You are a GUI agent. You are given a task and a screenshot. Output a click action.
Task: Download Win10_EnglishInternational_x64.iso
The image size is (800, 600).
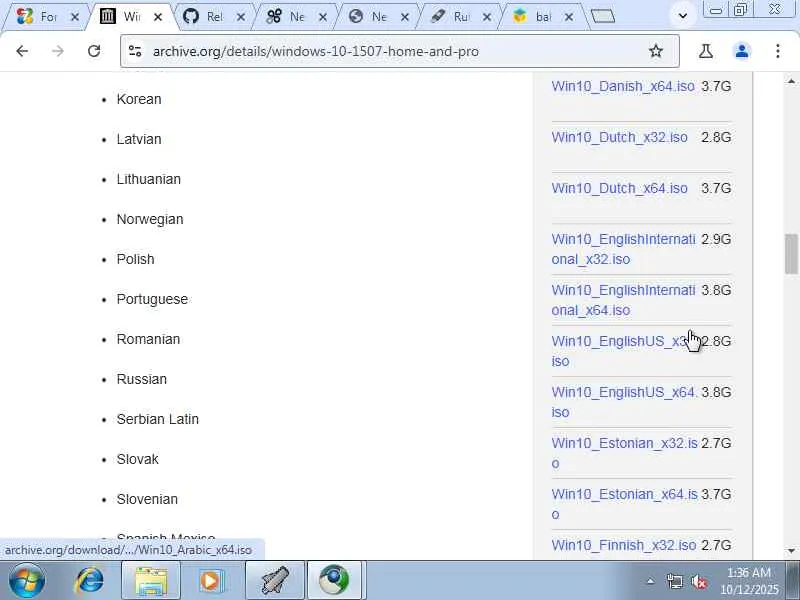tap(623, 300)
